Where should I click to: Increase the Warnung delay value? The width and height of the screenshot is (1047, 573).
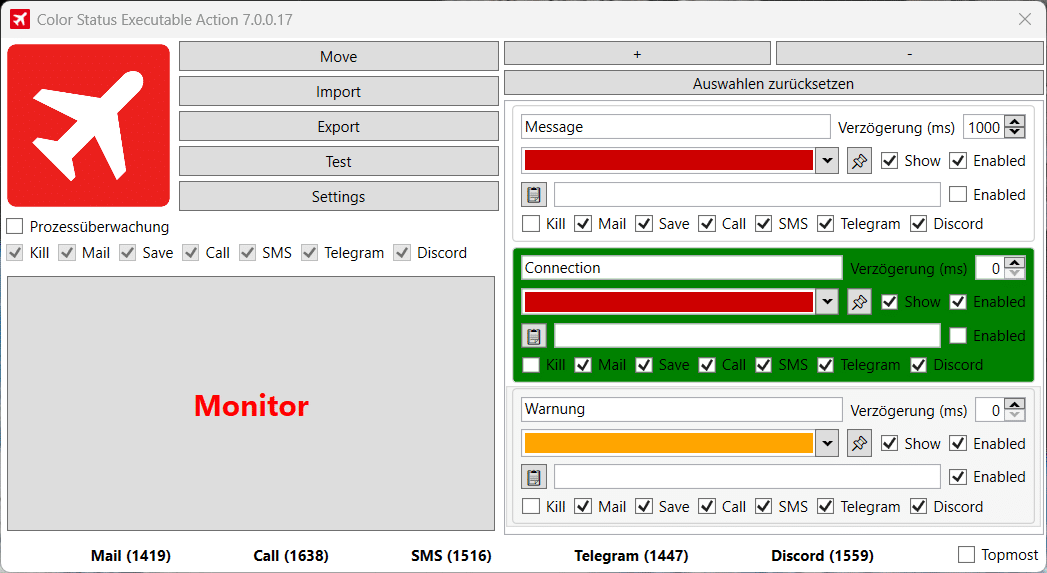[x=1015, y=404]
